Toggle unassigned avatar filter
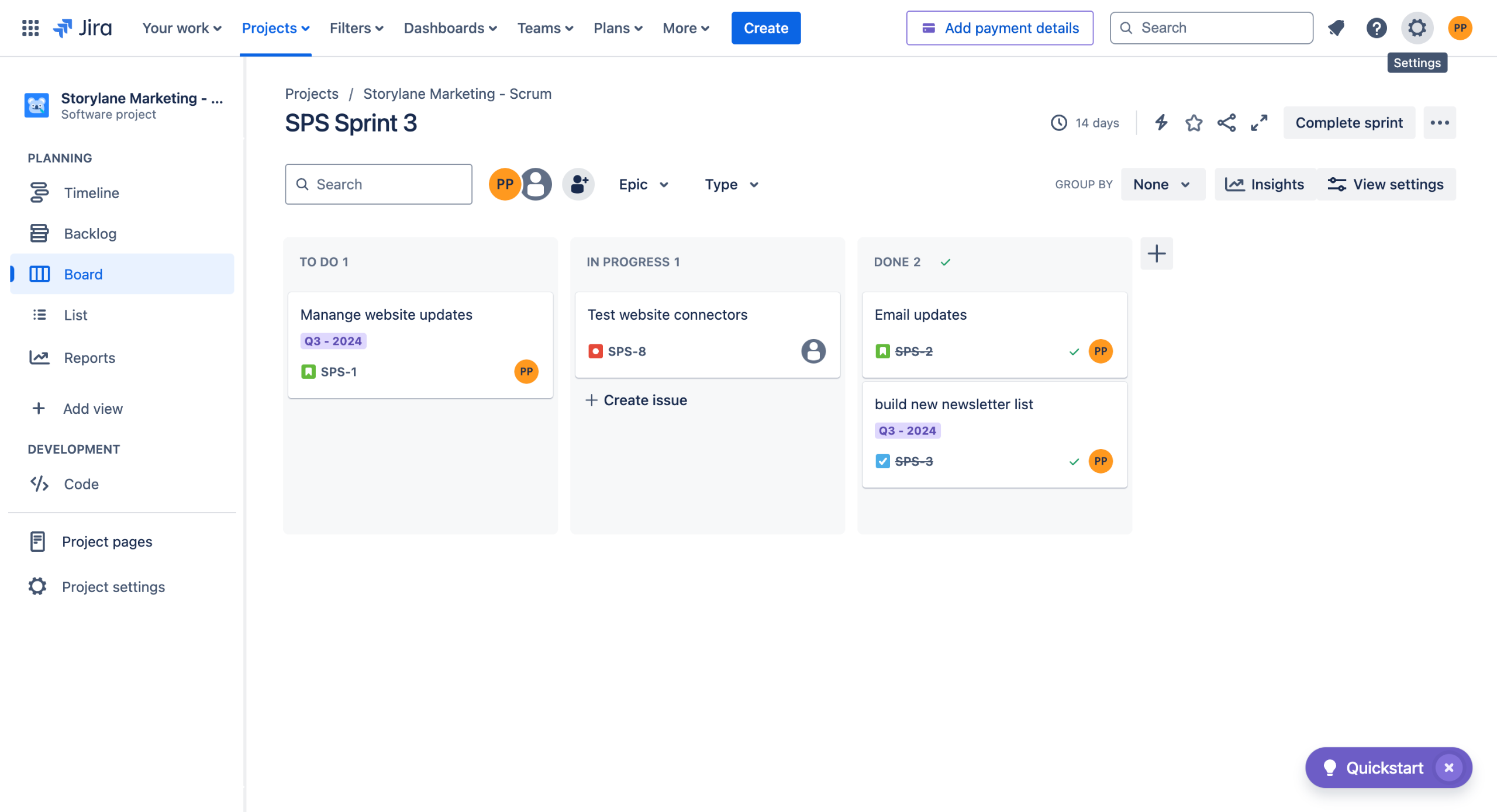The width and height of the screenshot is (1497, 812). (536, 184)
